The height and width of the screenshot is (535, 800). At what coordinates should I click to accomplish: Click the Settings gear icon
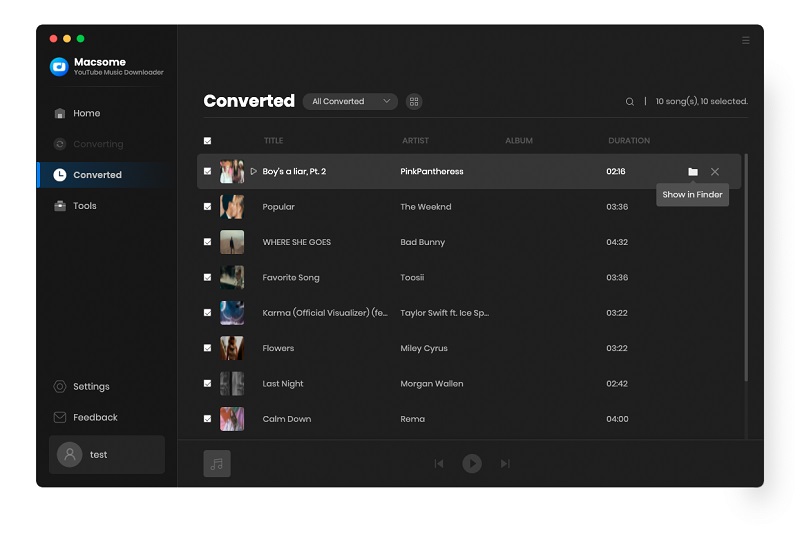pos(60,387)
